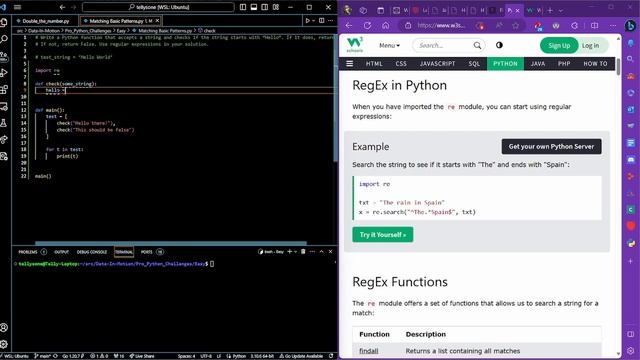Click the VS Code command center search box
Screen dimensions: 640x360
pos(158,7)
